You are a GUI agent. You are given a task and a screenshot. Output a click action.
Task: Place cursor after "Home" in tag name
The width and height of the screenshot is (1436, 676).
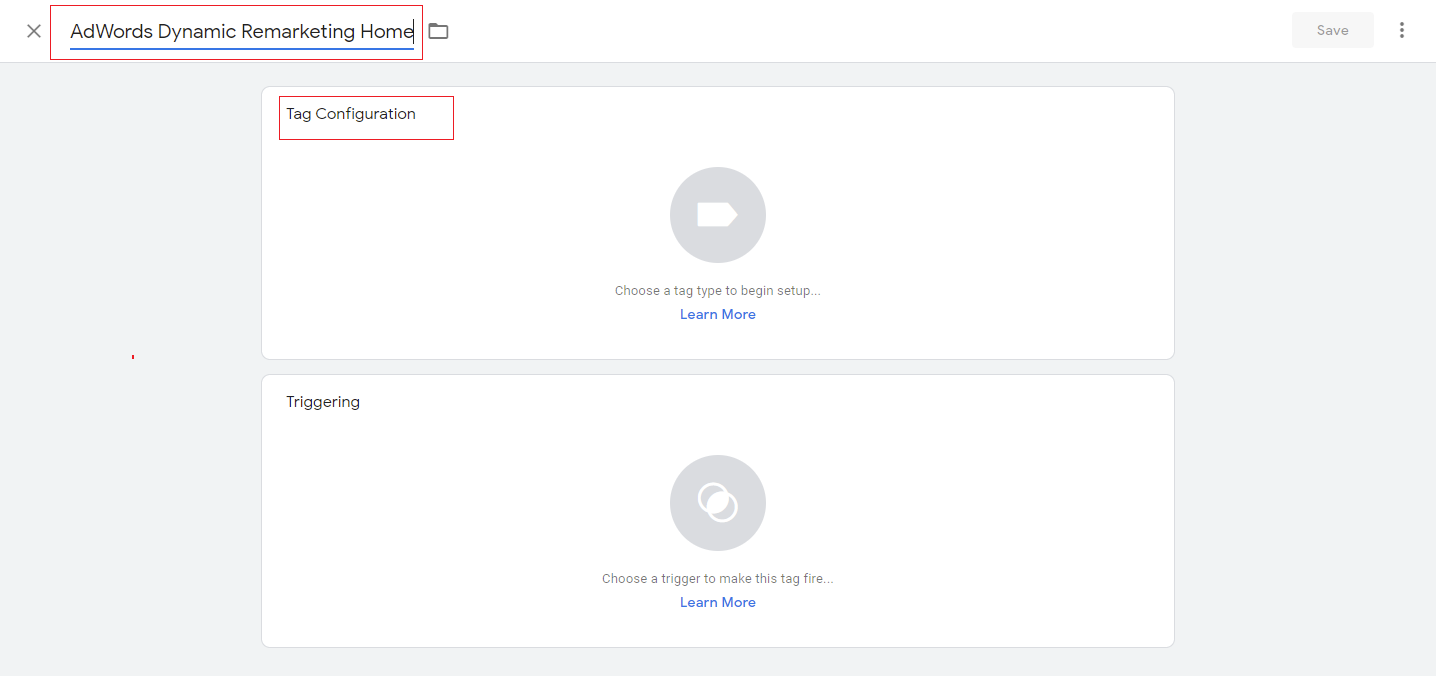click(x=414, y=32)
